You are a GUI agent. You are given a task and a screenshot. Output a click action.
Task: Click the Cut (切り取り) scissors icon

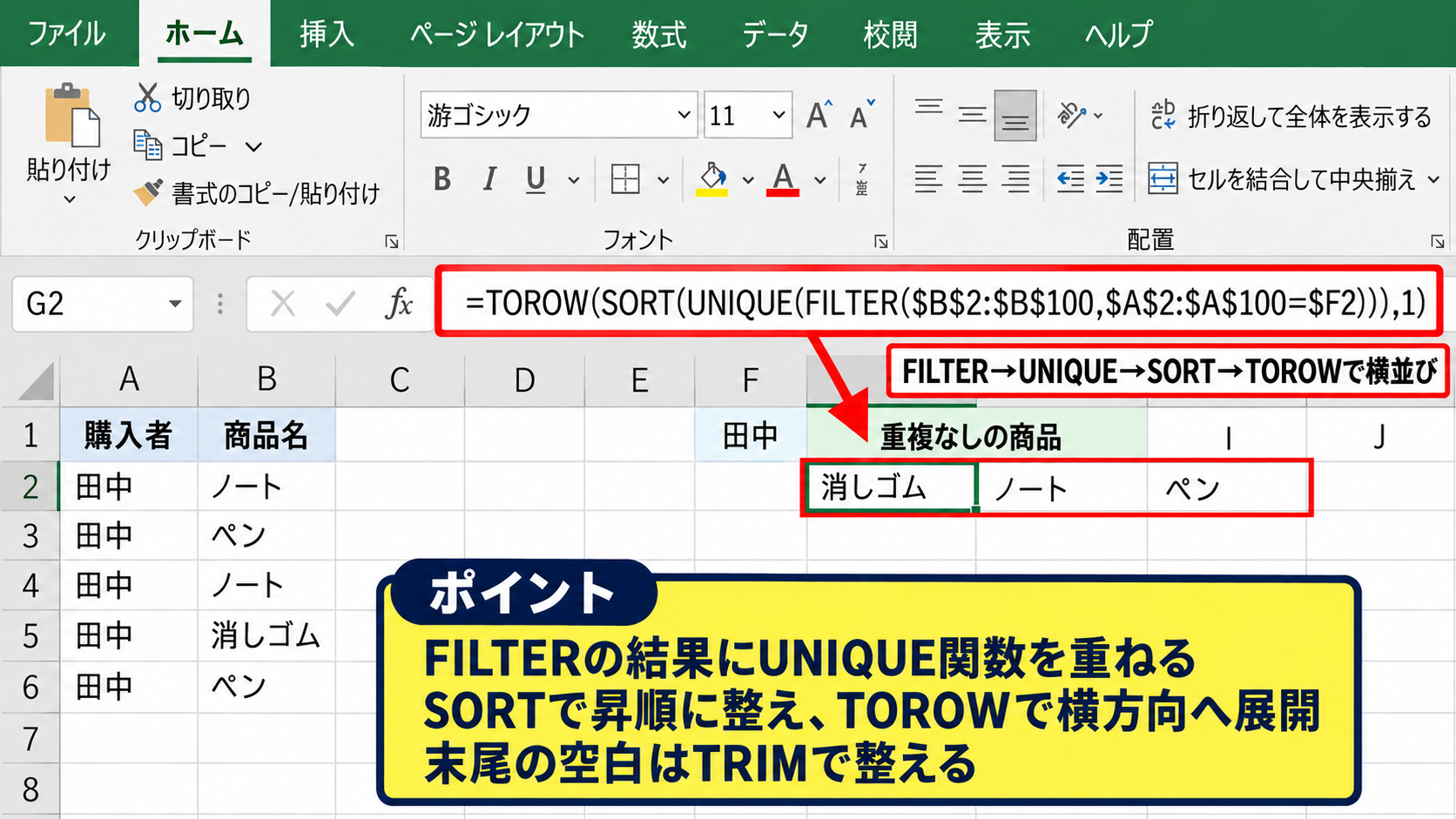click(147, 97)
